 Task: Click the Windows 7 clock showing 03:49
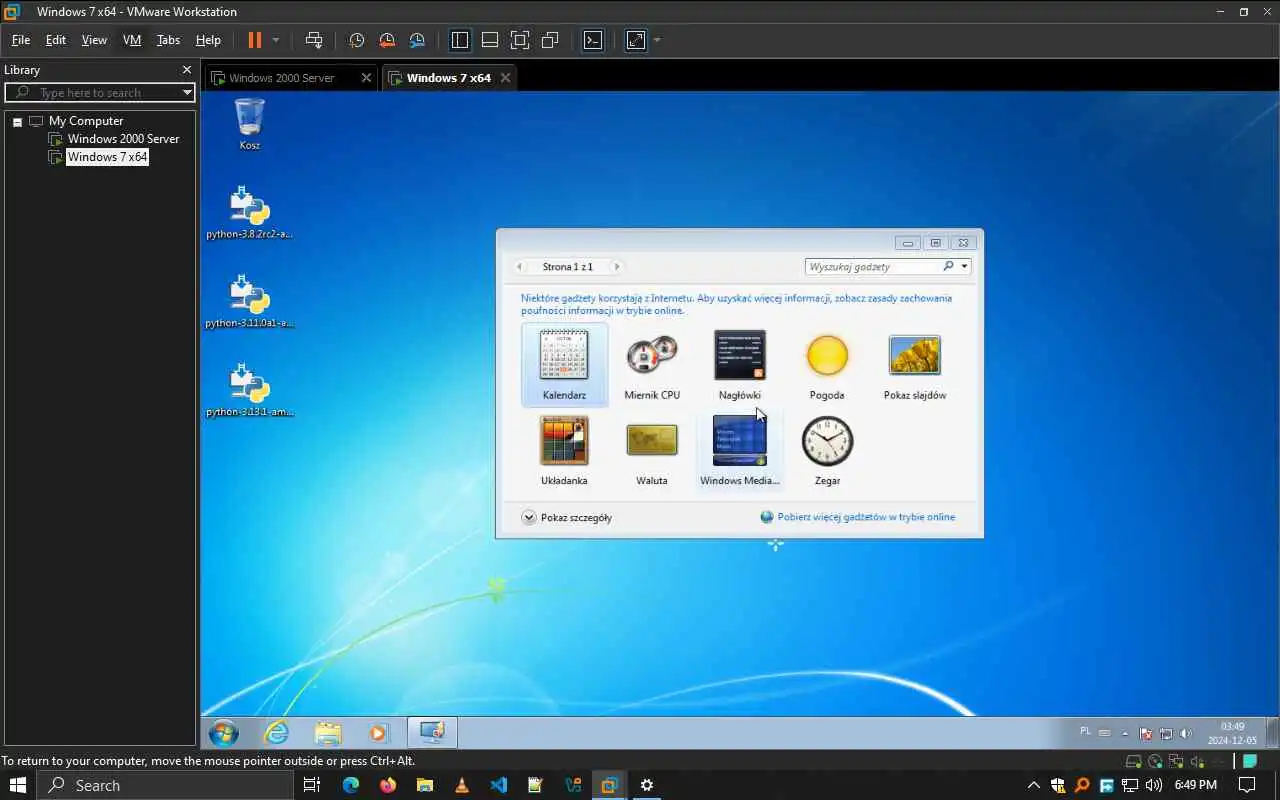(1233, 733)
